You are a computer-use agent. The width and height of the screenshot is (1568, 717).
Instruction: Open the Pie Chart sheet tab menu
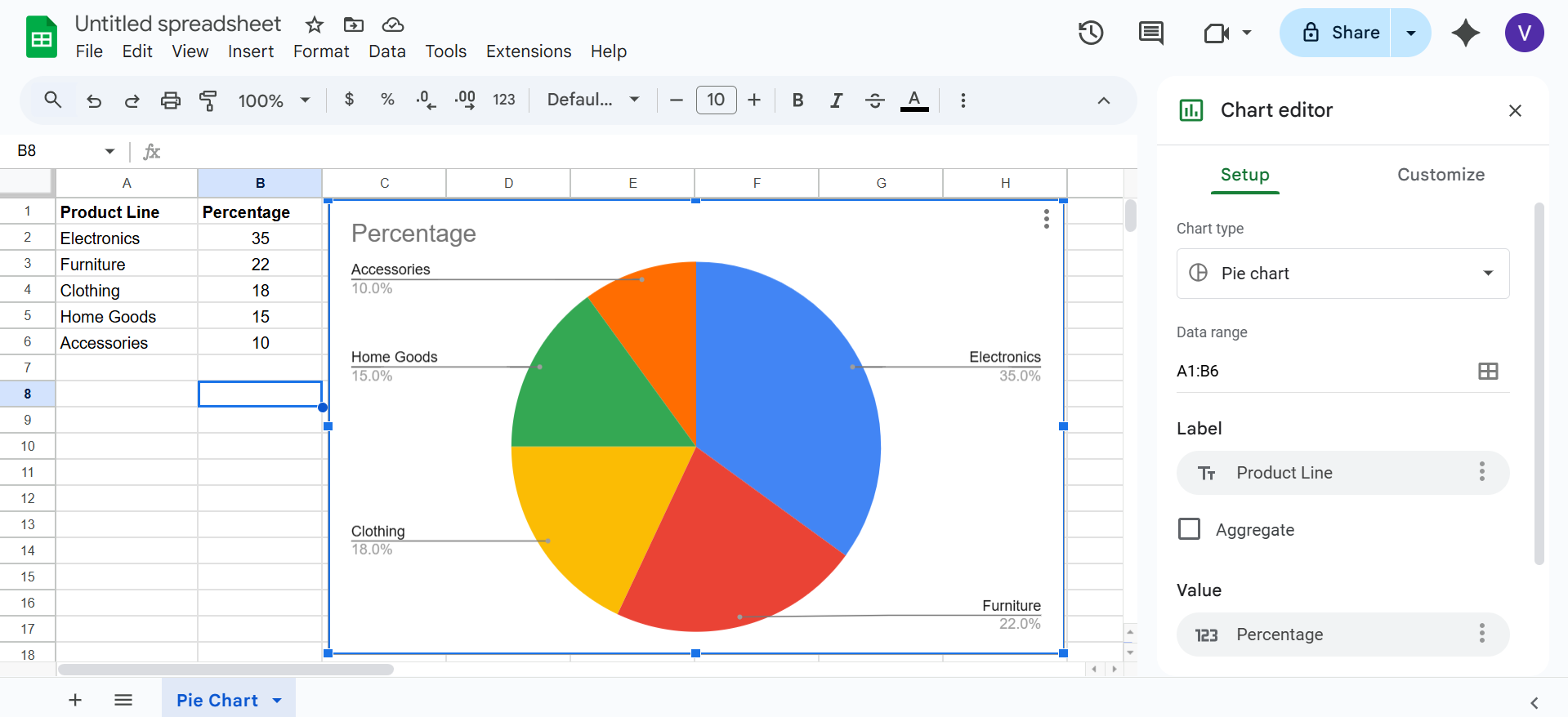pos(277,701)
